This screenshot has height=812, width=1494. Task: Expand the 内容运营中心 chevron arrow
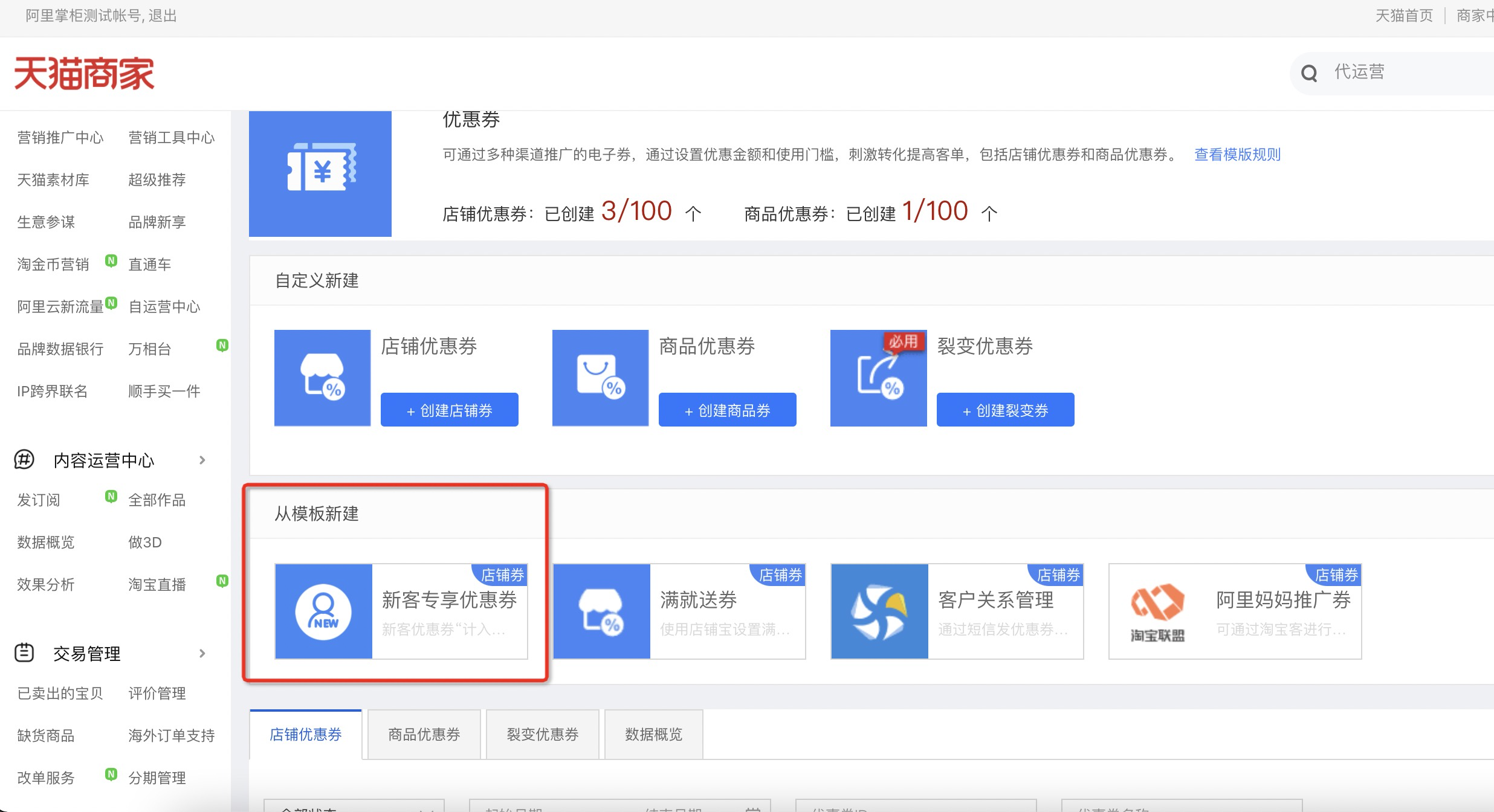(202, 460)
